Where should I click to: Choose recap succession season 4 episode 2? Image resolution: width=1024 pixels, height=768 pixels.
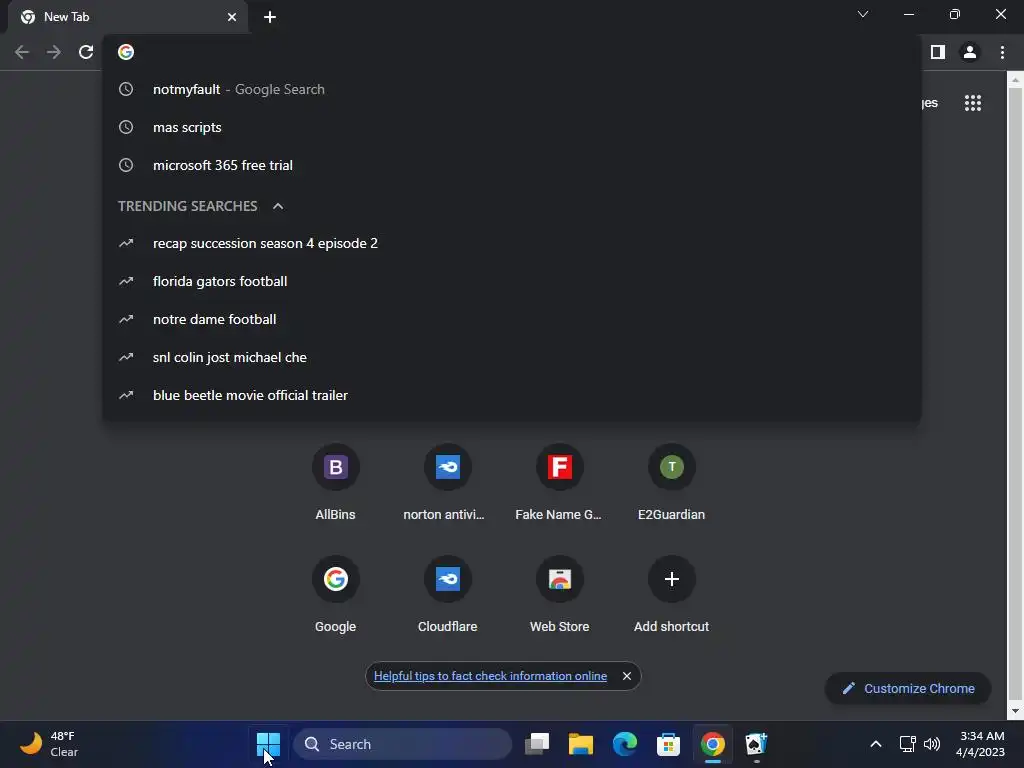click(512, 244)
